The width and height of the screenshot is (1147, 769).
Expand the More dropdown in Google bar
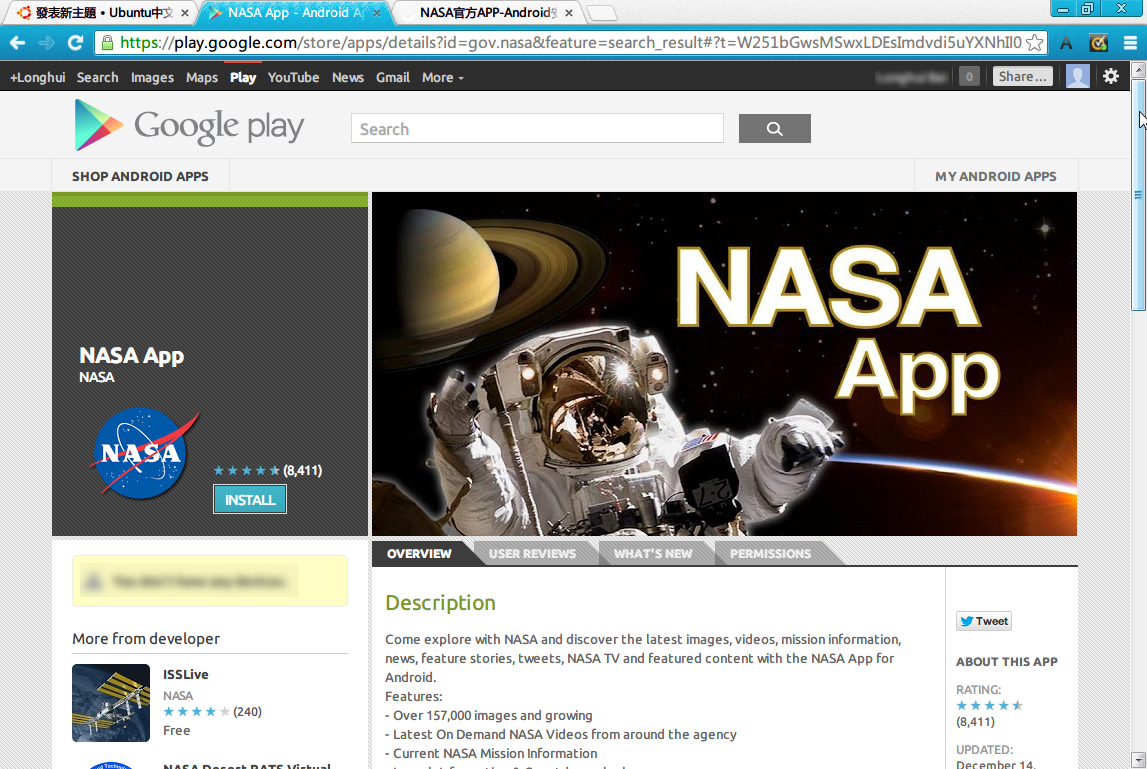pyautogui.click(x=443, y=78)
